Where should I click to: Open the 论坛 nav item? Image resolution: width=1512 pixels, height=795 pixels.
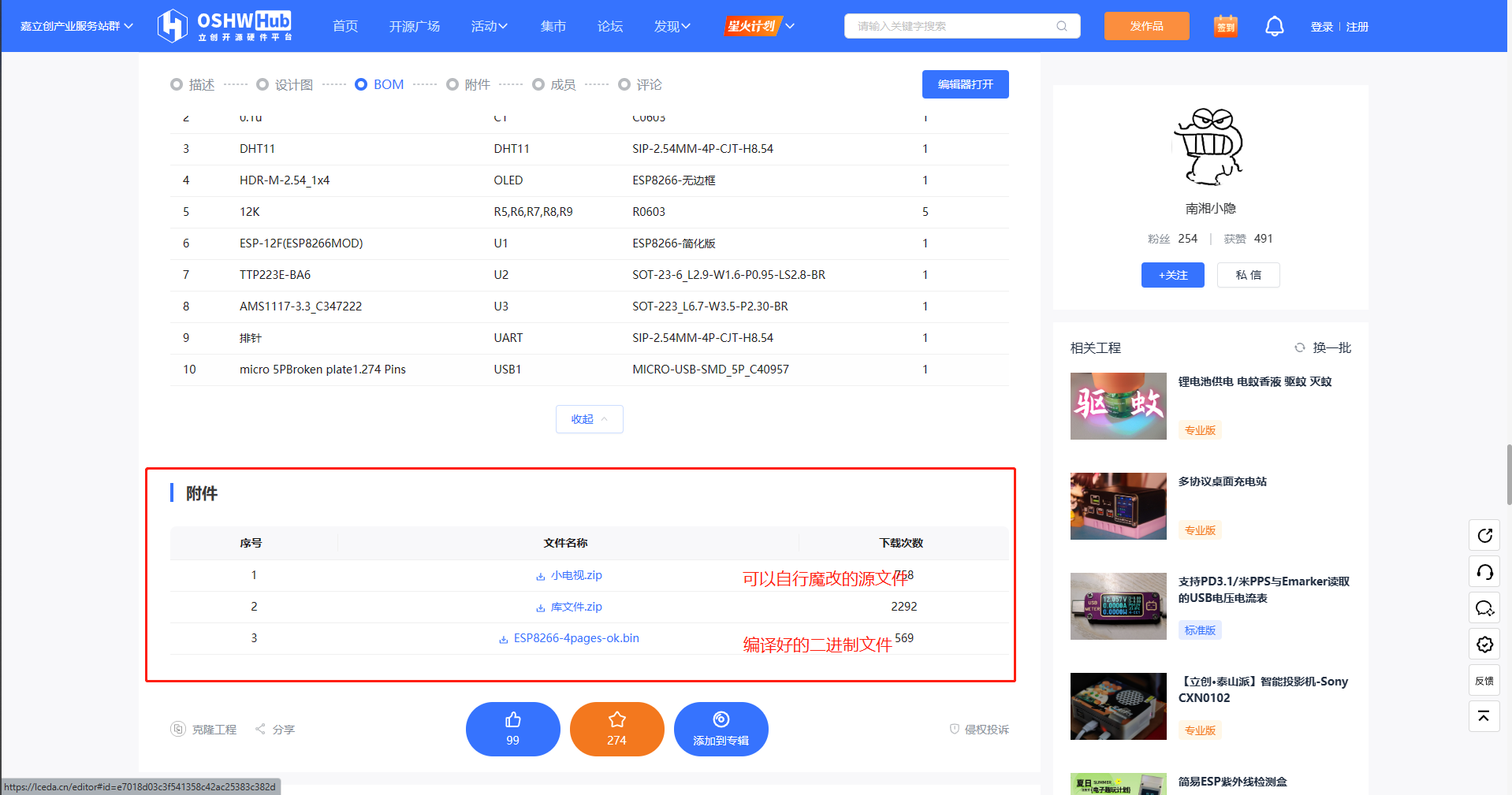click(x=609, y=26)
